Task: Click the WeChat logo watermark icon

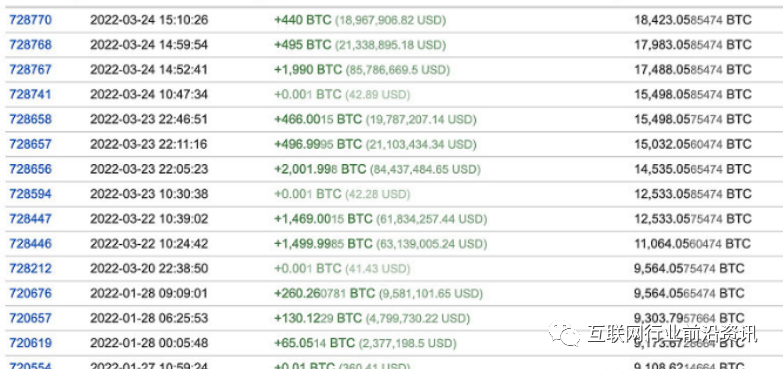Action: point(564,333)
